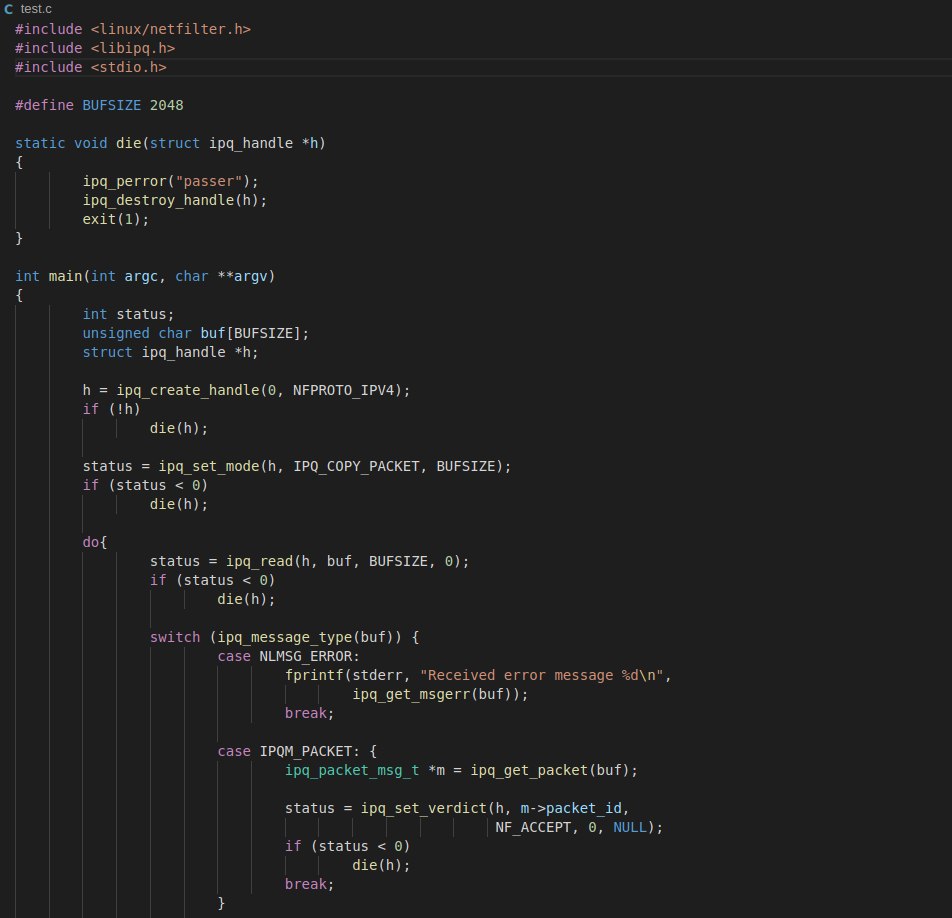Click the 'do{' keyword

[95, 542]
